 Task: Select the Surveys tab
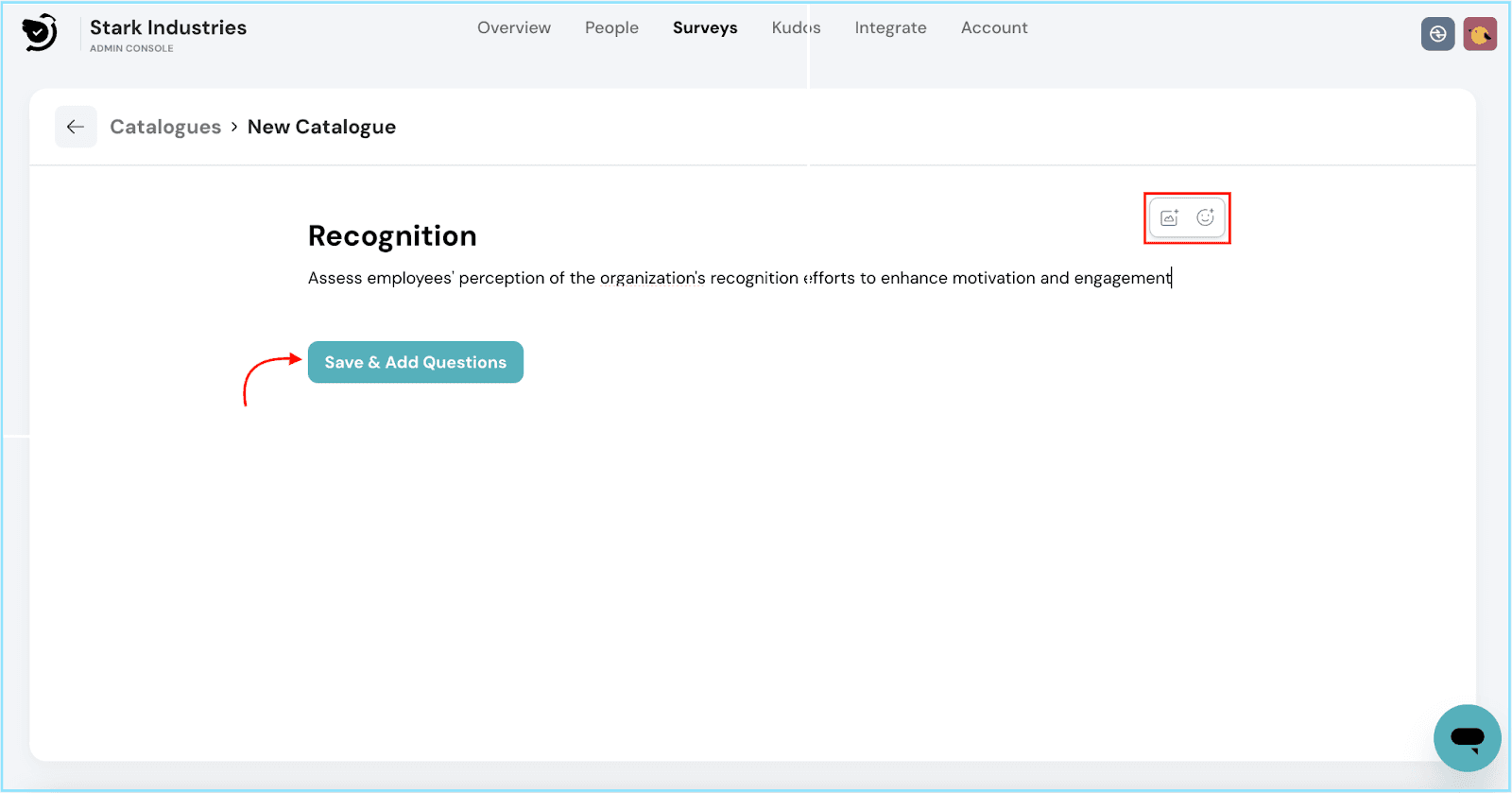point(705,28)
